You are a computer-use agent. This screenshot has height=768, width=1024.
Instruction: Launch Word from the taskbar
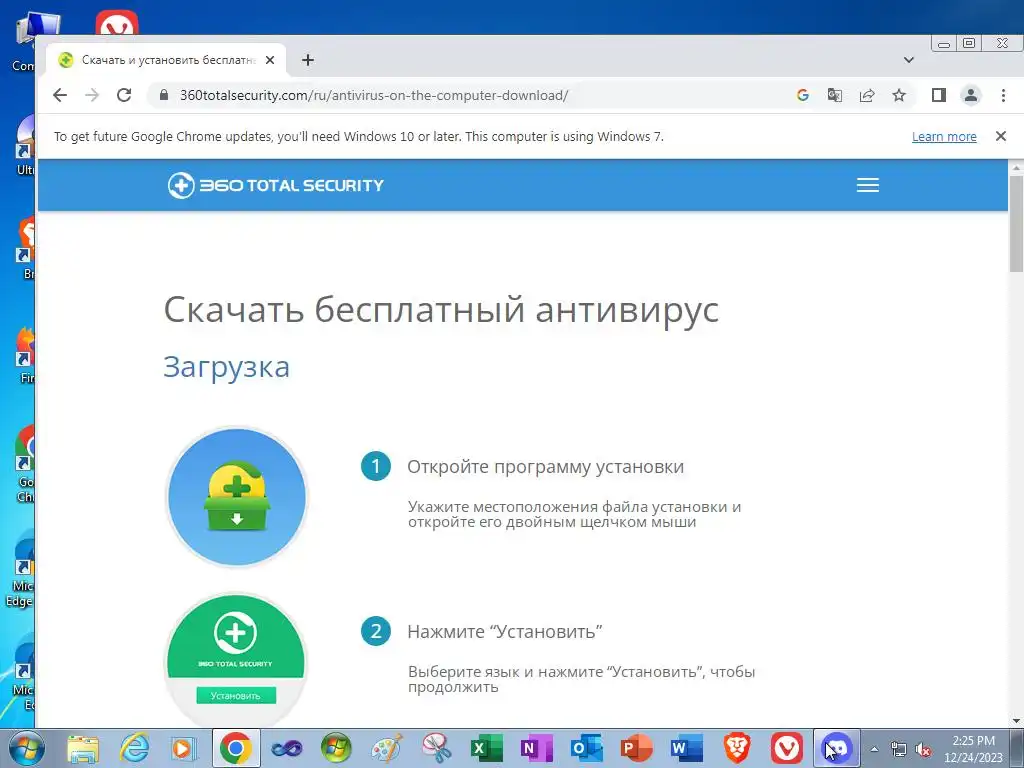click(x=686, y=748)
